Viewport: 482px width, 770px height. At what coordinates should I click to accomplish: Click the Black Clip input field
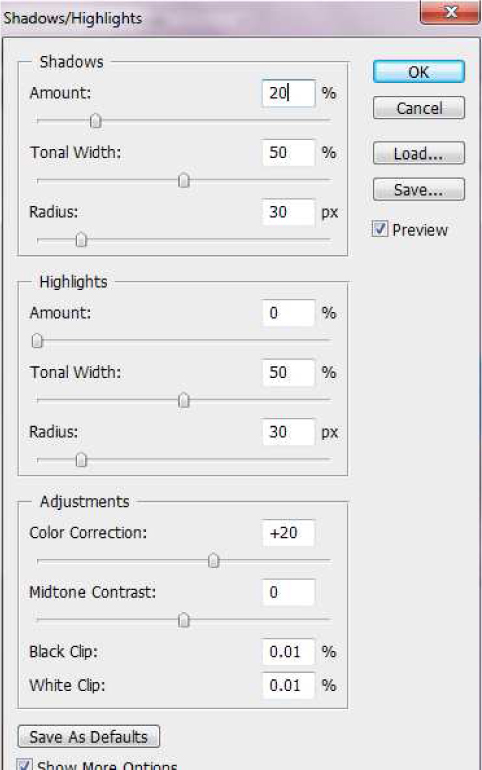[288, 652]
